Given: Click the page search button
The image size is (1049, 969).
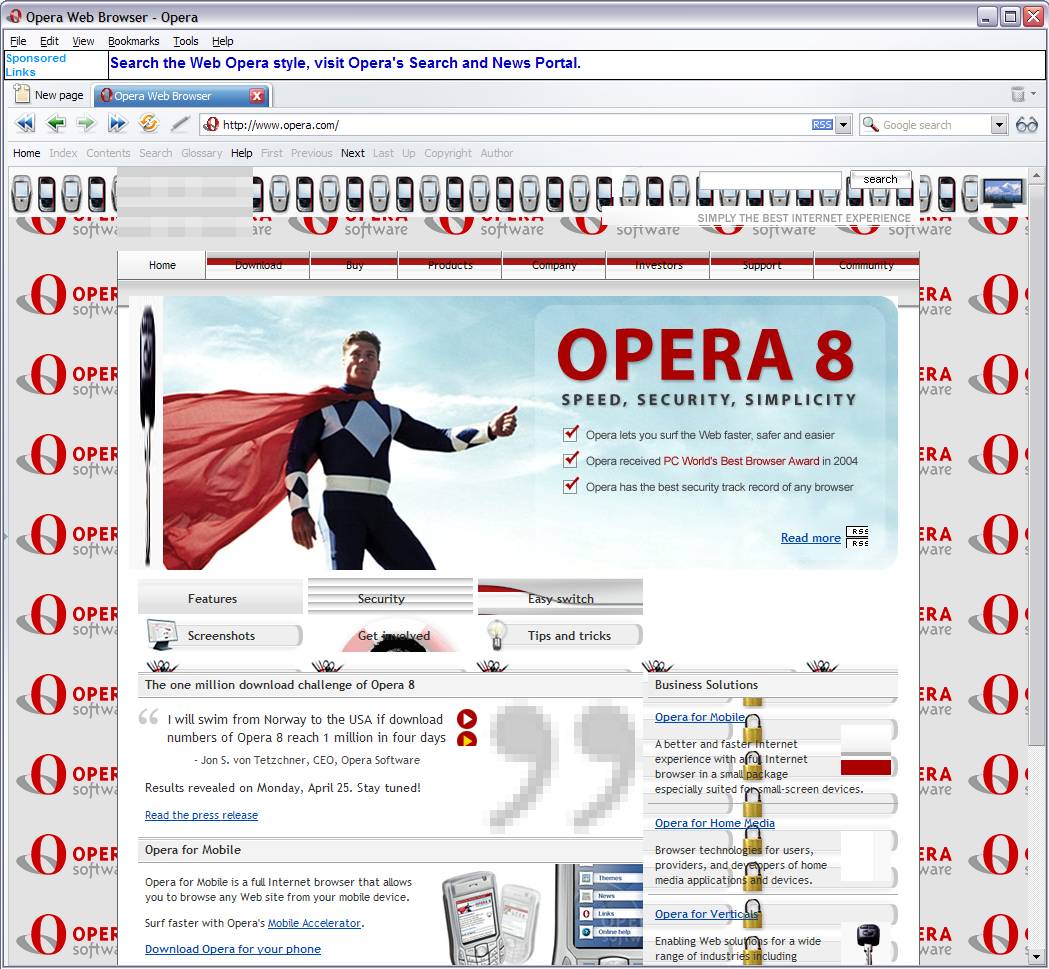Looking at the screenshot, I should [880, 179].
